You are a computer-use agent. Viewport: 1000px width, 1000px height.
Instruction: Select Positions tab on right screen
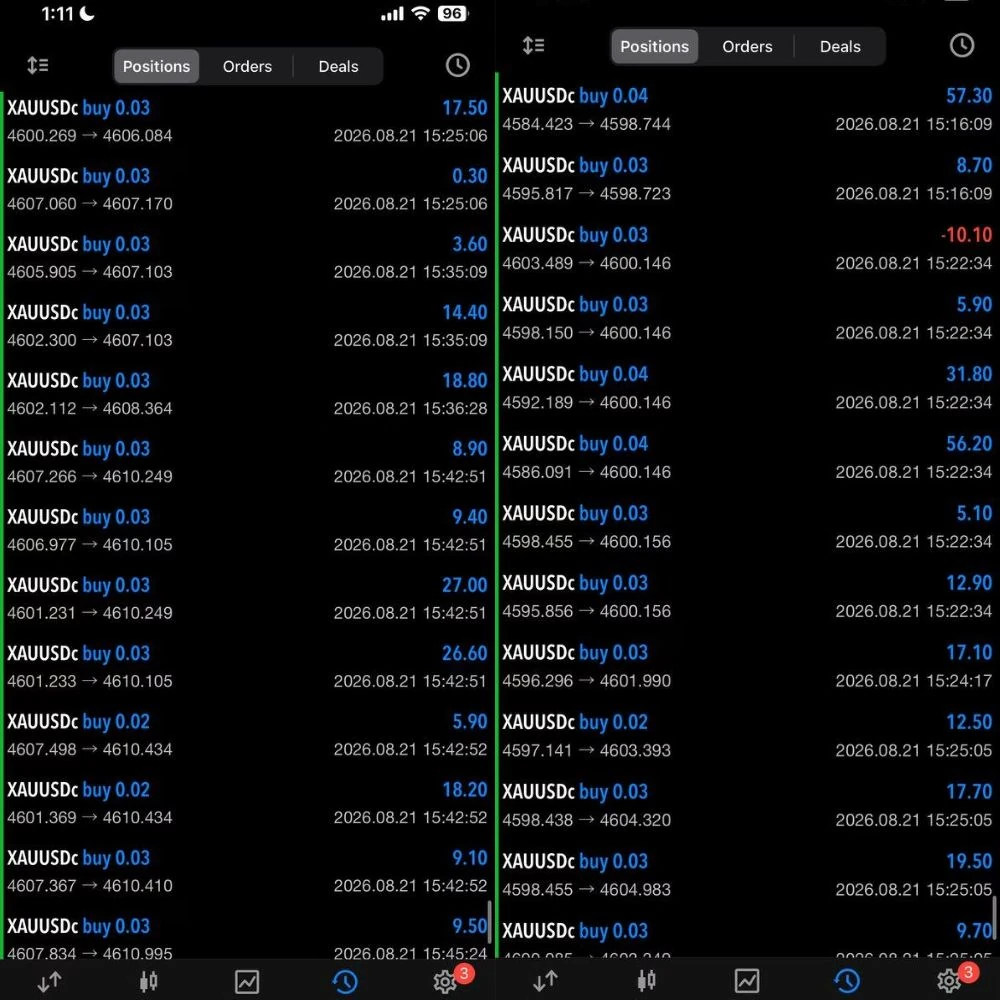654,47
